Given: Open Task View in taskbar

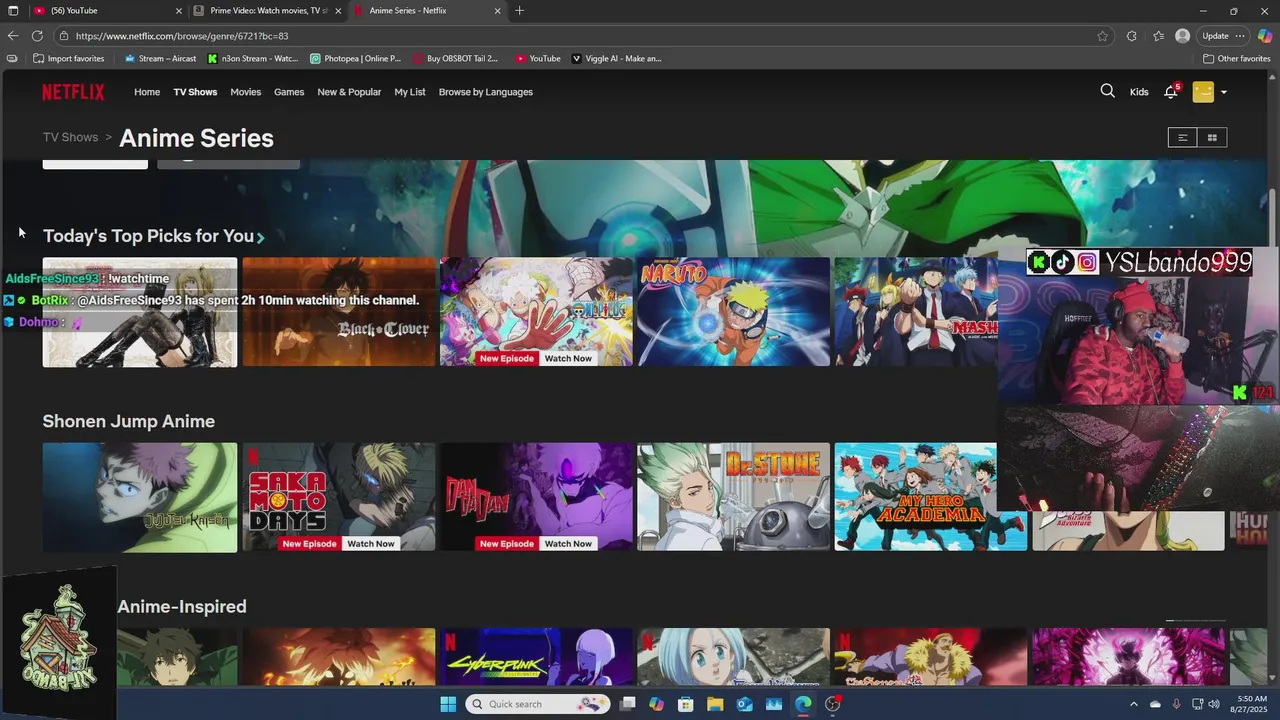Looking at the screenshot, I should pyautogui.click(x=627, y=704).
